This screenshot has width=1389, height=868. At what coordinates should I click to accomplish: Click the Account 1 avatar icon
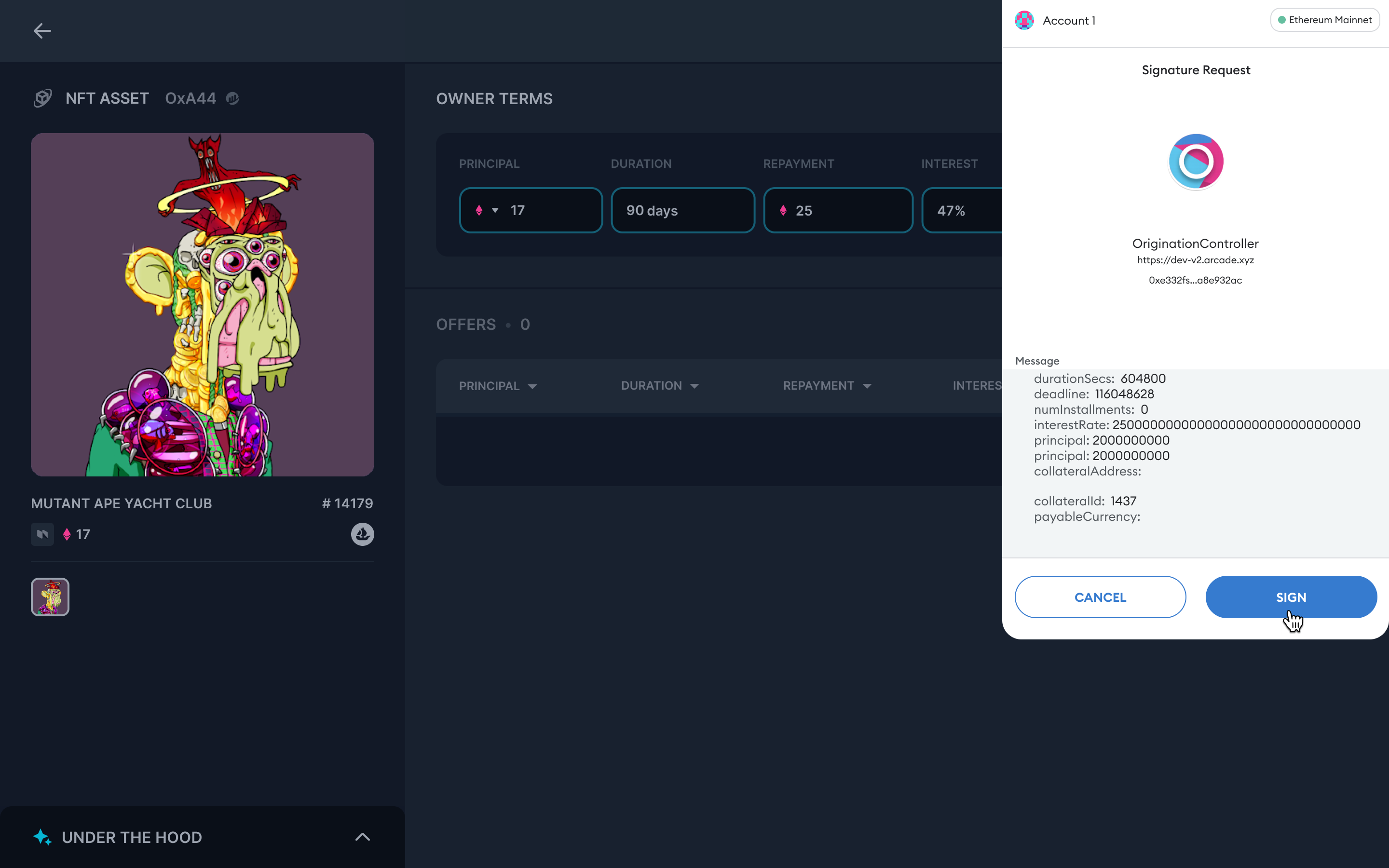[x=1024, y=21]
